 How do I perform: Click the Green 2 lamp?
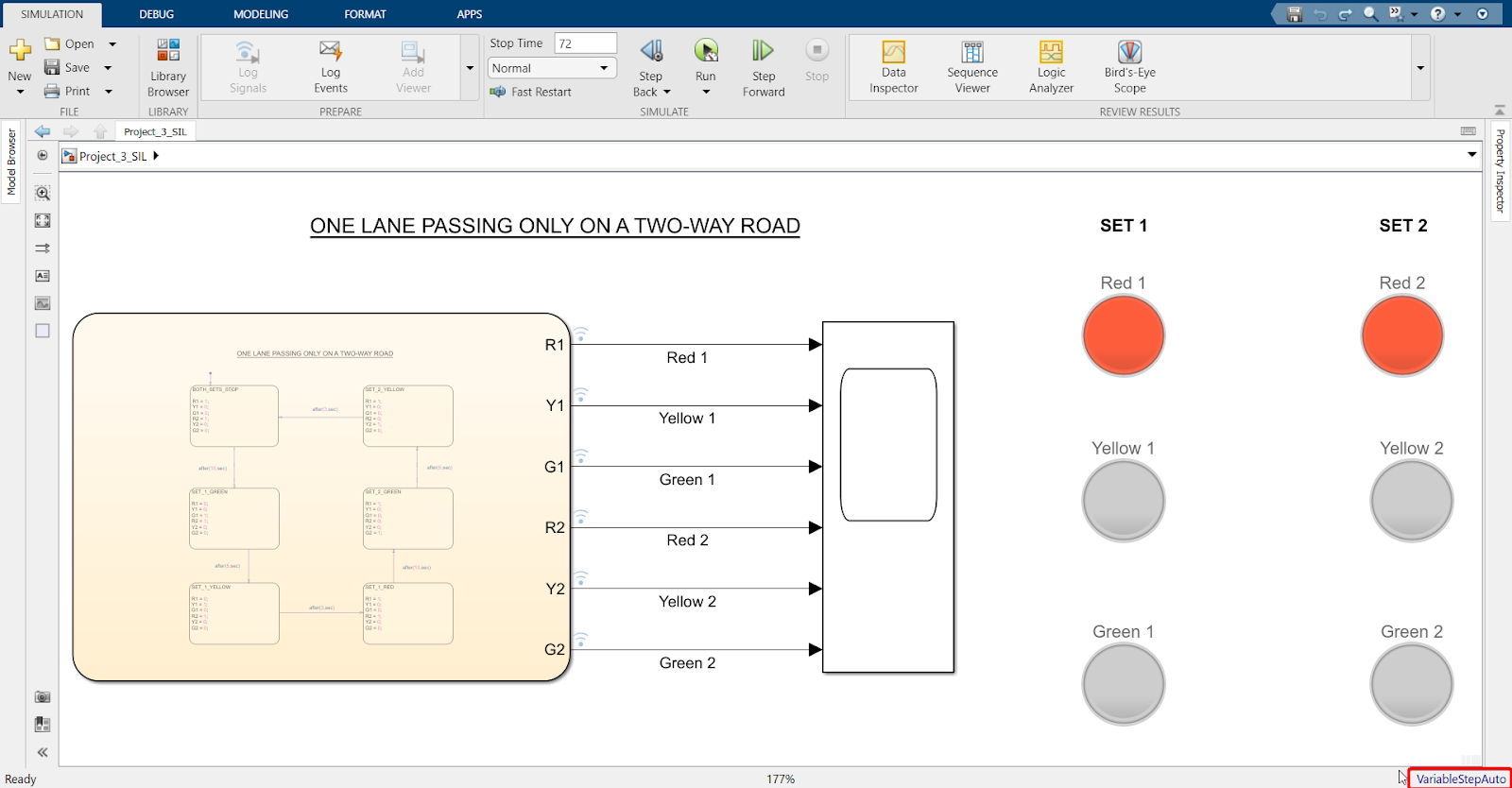pyautogui.click(x=1412, y=684)
